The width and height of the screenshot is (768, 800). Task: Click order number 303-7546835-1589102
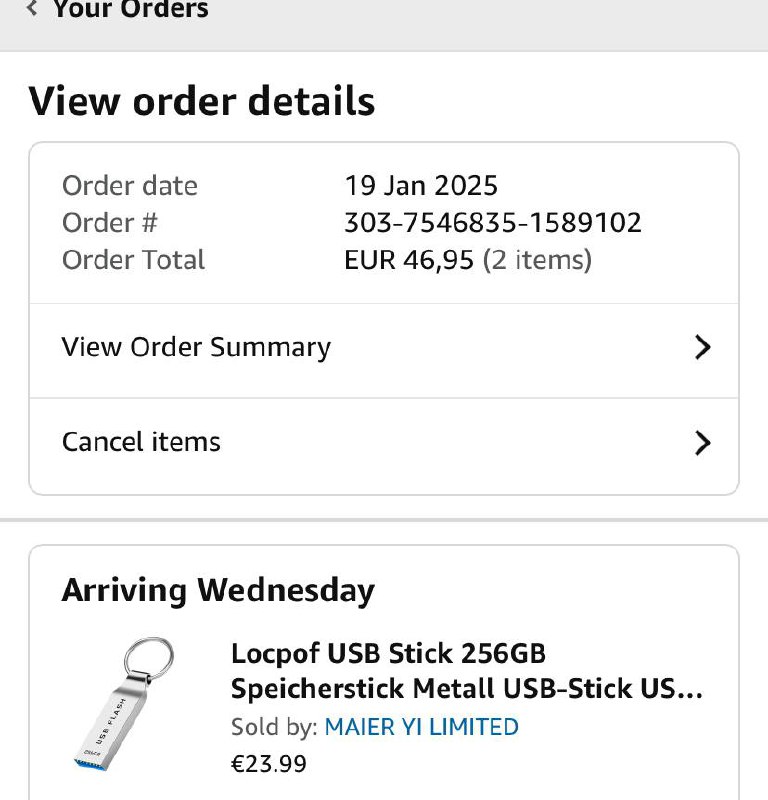[493, 223]
